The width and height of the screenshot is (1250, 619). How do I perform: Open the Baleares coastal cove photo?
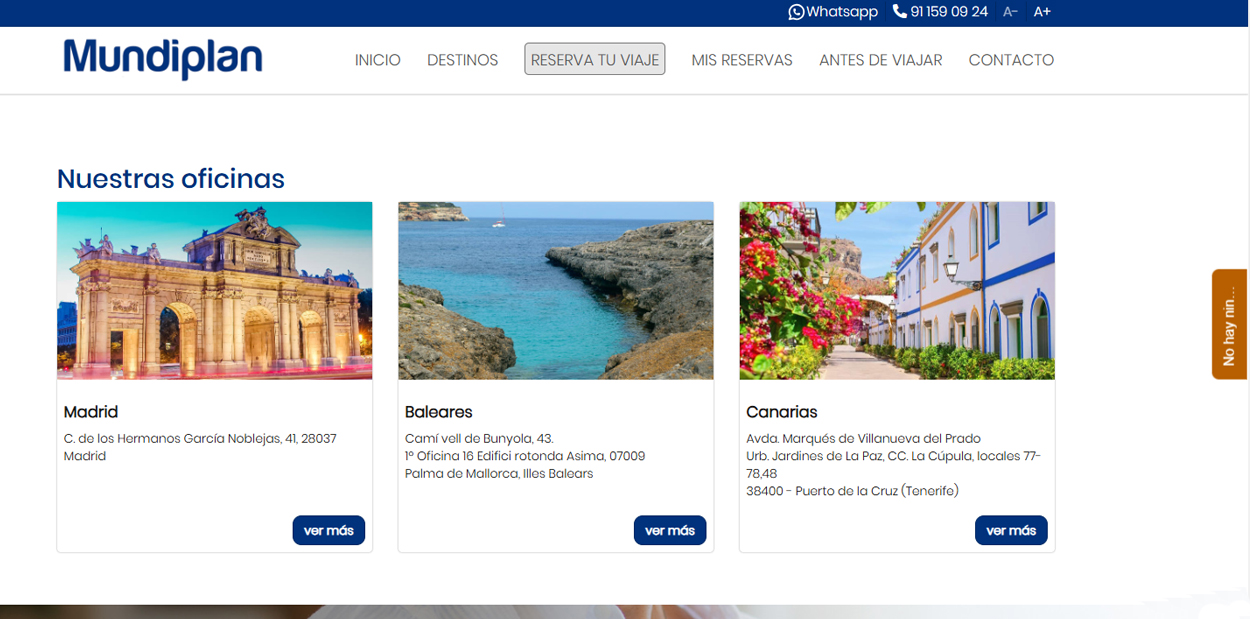(555, 291)
